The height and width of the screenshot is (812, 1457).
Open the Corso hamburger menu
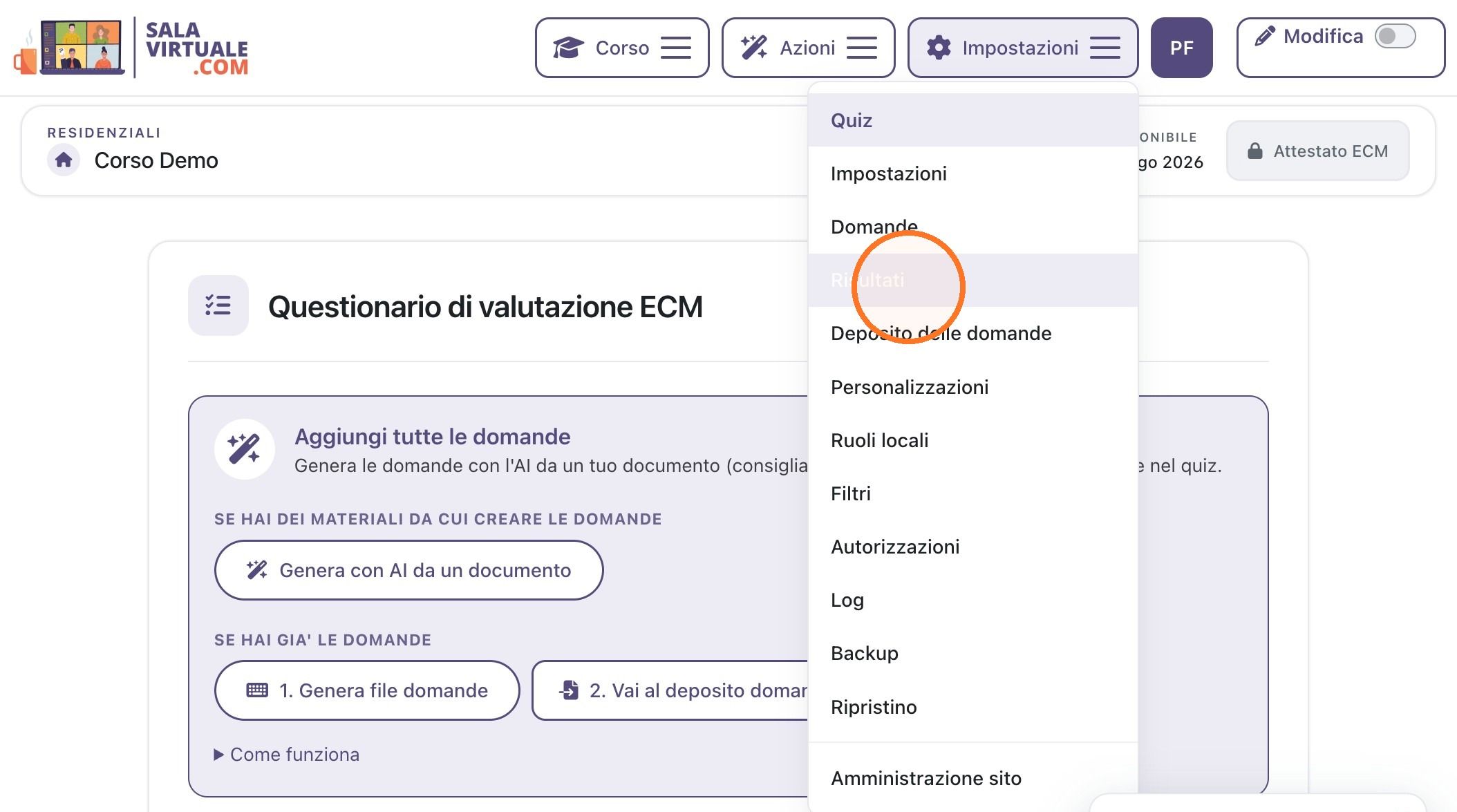676,48
